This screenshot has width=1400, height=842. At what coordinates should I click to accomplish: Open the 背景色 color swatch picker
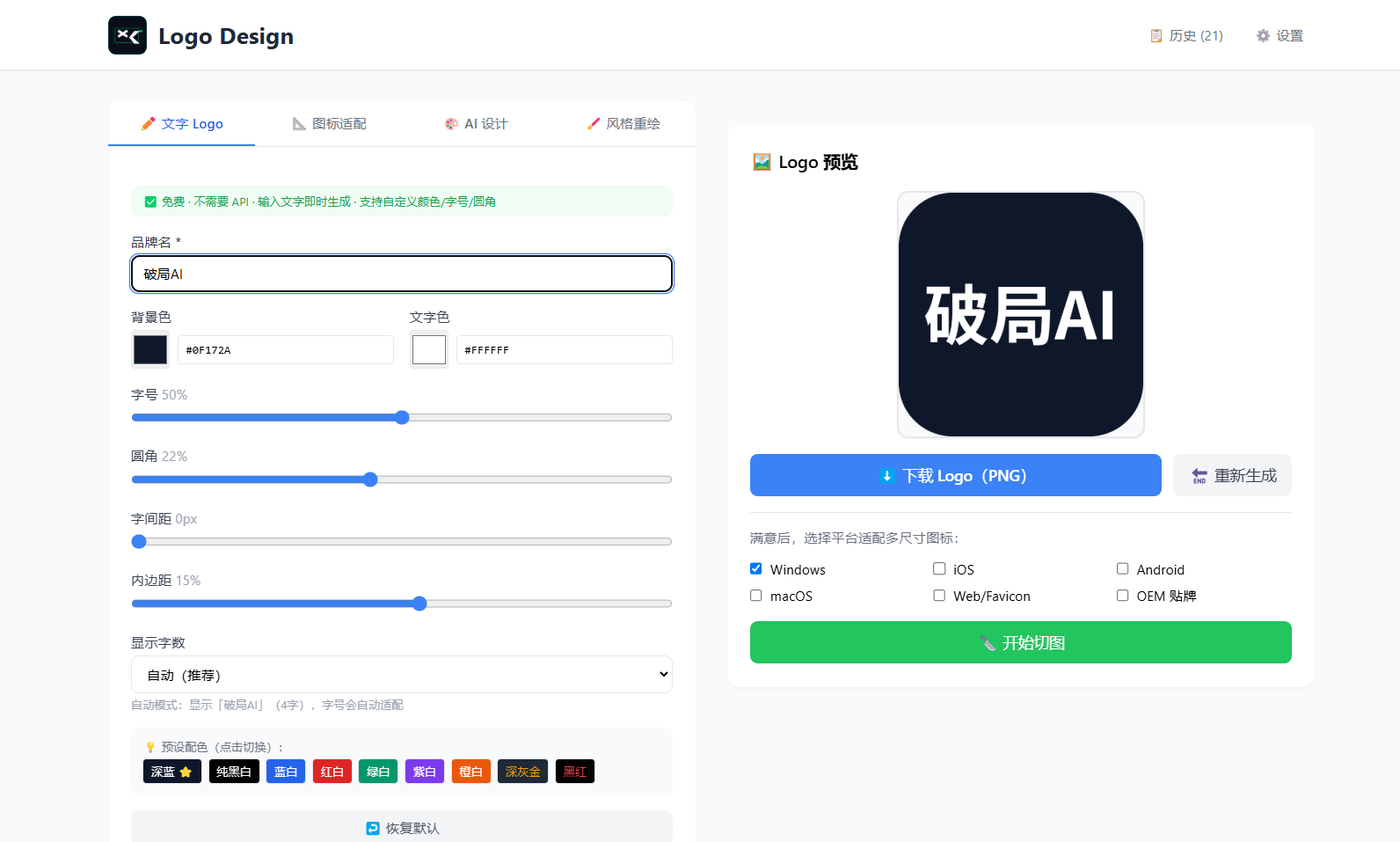click(150, 349)
